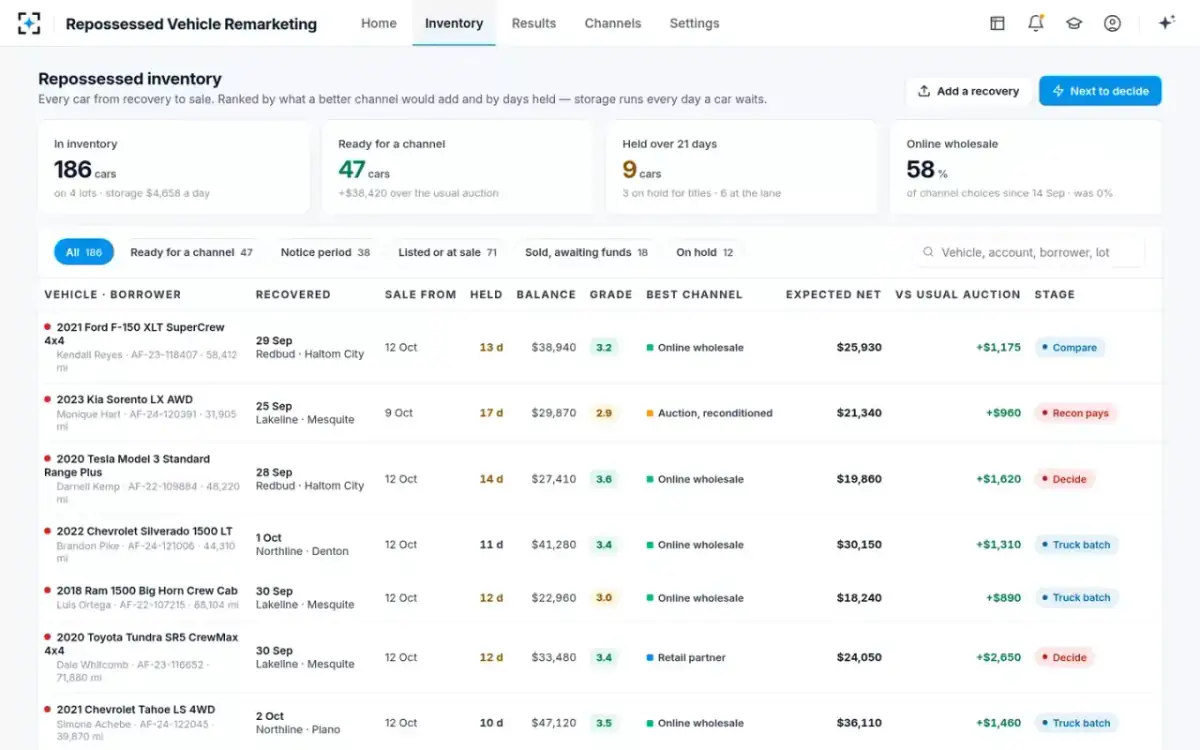Open the Settings tab

[694, 23]
